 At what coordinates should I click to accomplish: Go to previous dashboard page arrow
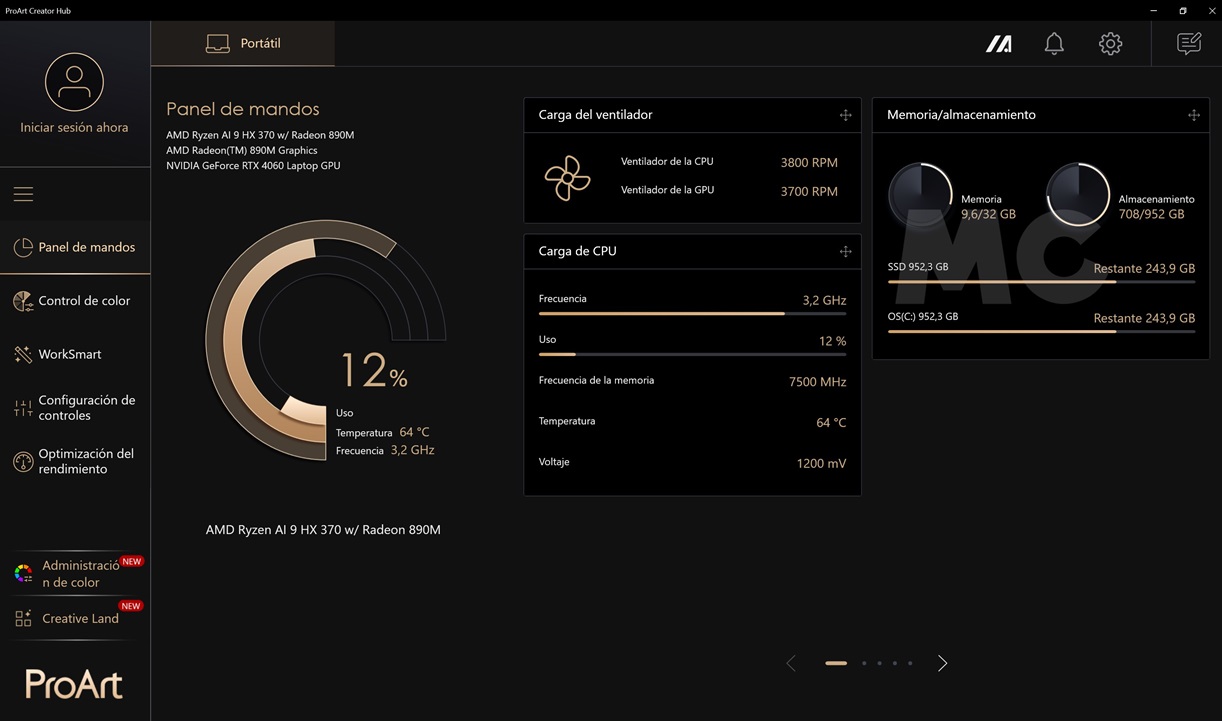[x=791, y=663]
